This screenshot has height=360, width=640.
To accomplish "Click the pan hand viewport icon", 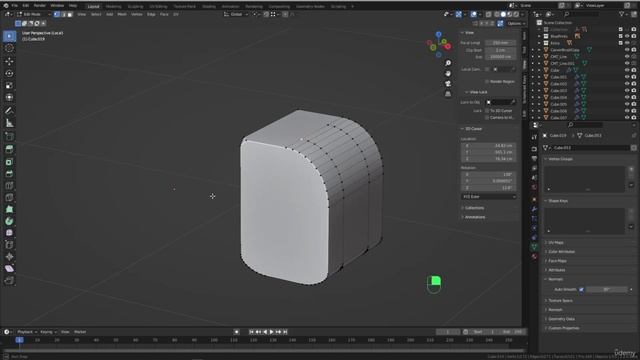I will point(448,73).
